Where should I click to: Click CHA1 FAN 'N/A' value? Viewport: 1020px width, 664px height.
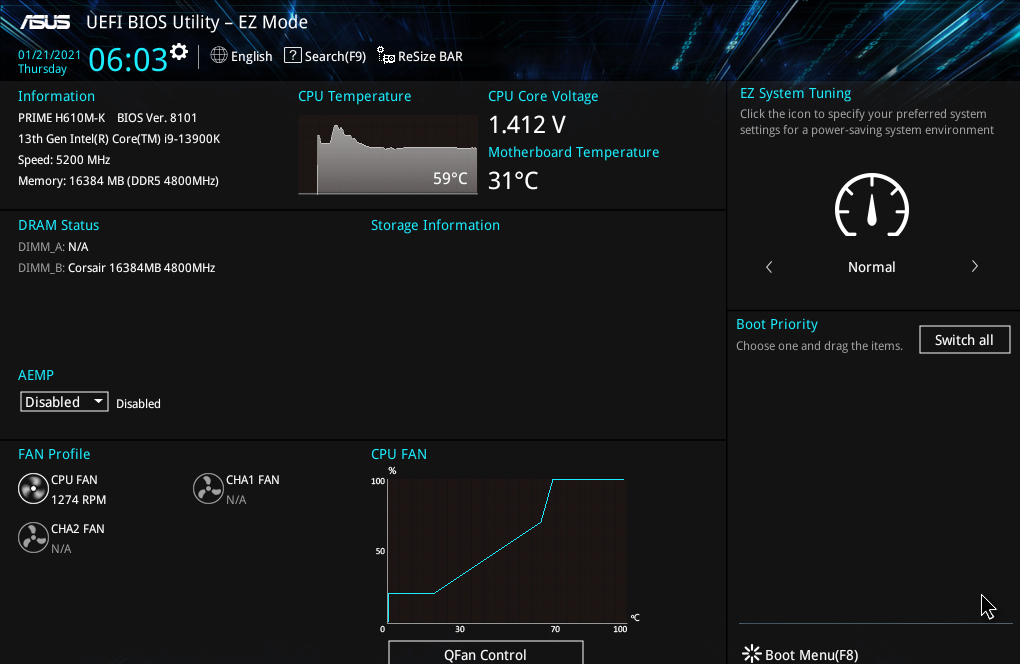click(x=236, y=499)
